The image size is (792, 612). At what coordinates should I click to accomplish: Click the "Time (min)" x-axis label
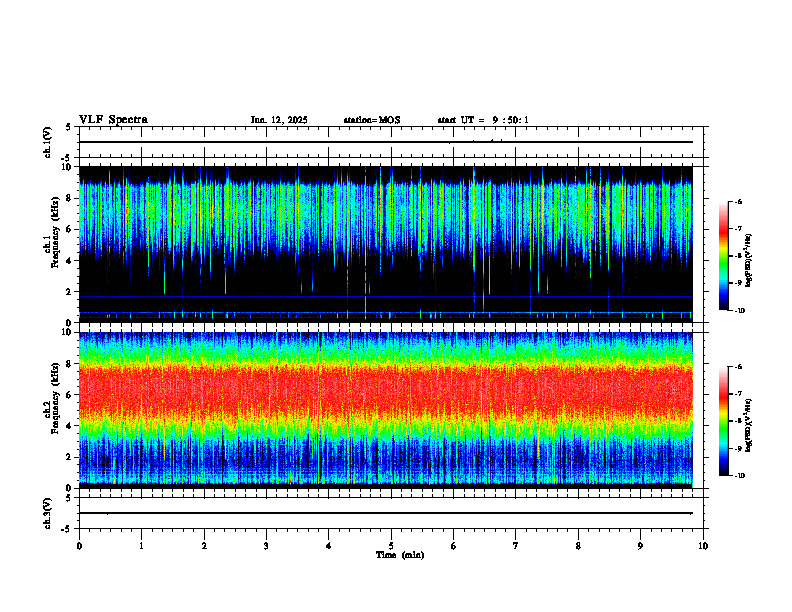(400, 555)
